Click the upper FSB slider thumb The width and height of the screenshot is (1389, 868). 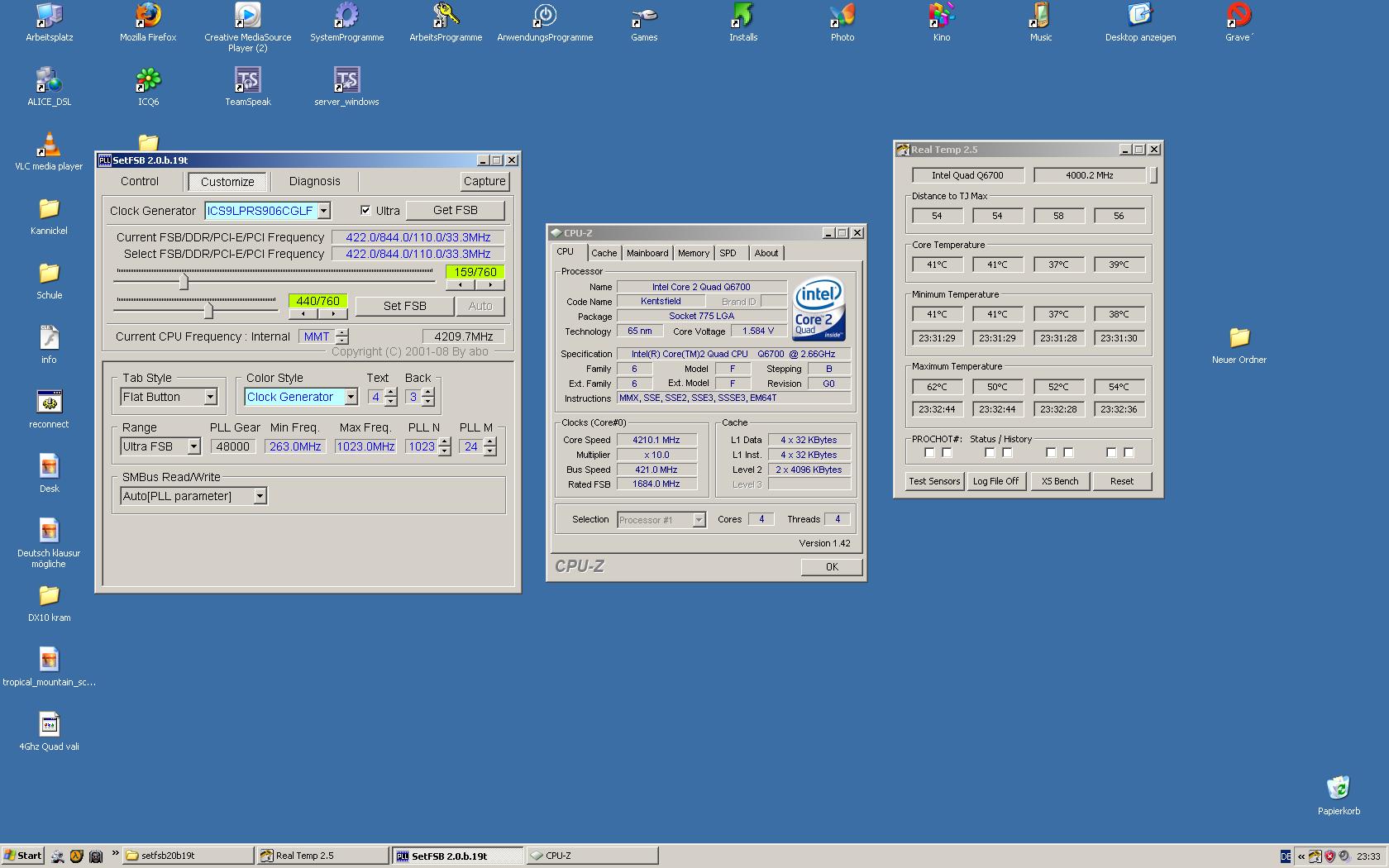[184, 282]
